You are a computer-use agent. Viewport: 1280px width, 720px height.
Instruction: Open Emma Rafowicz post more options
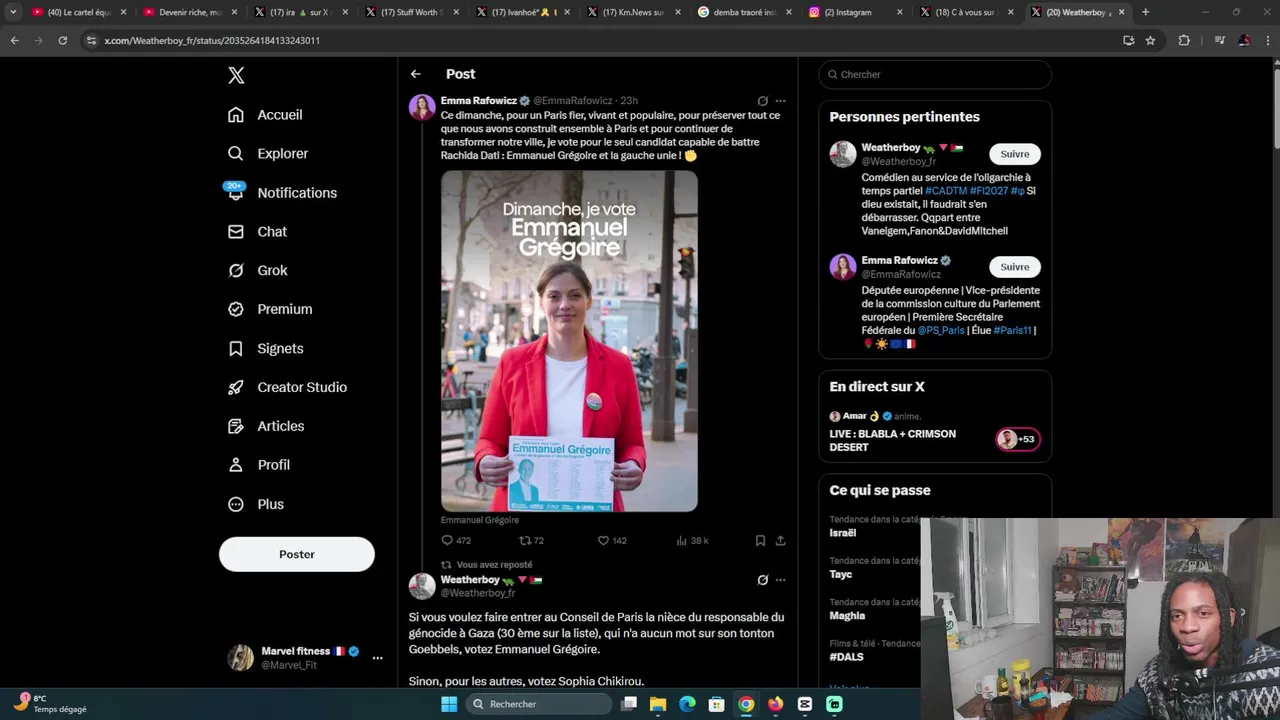(780, 101)
